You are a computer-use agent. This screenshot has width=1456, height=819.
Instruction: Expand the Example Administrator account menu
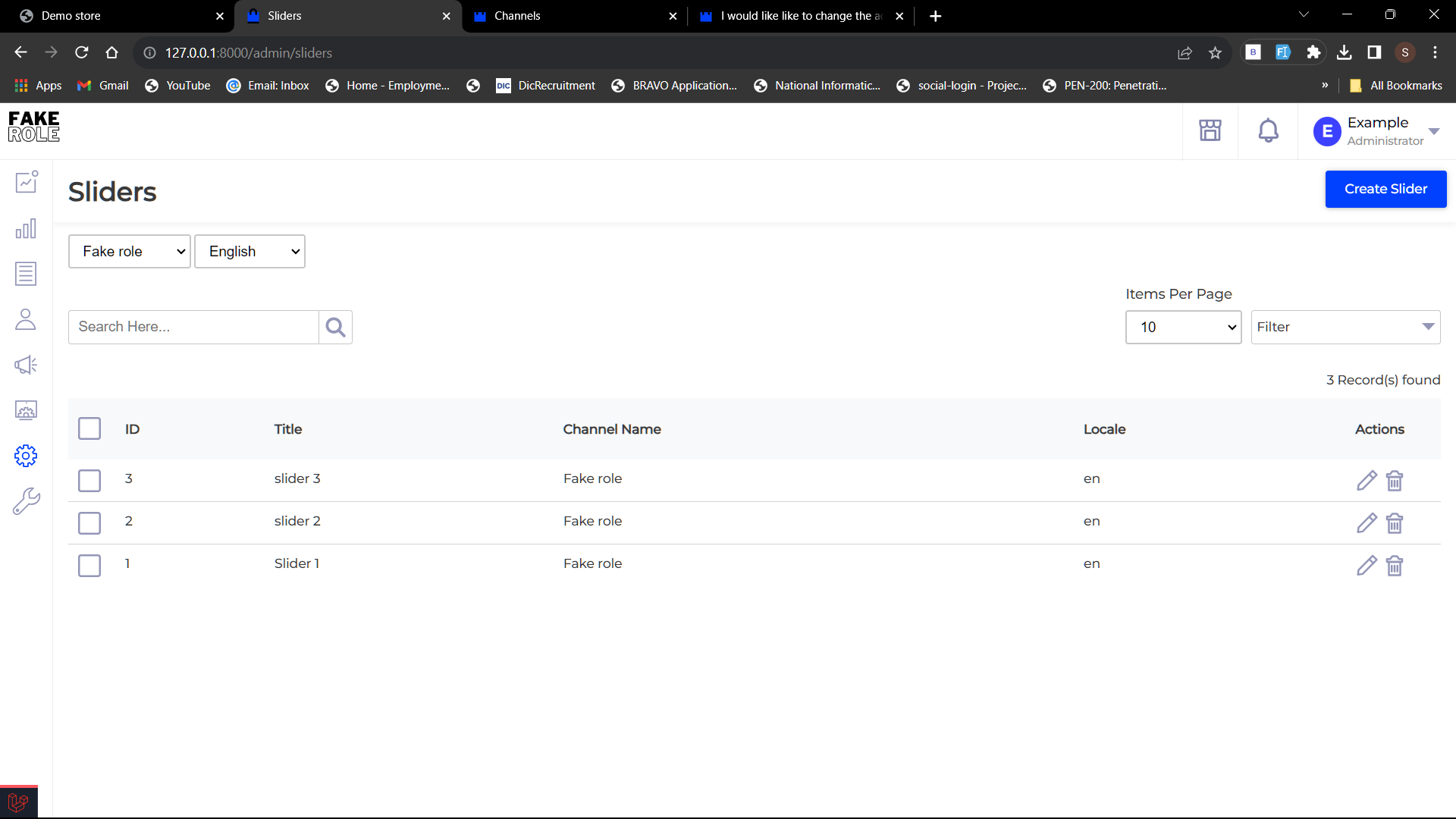coord(1376,131)
